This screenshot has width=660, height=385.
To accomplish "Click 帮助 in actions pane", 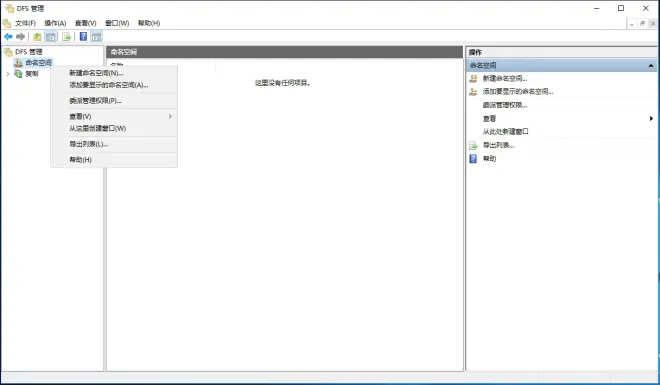I will 489,159.
